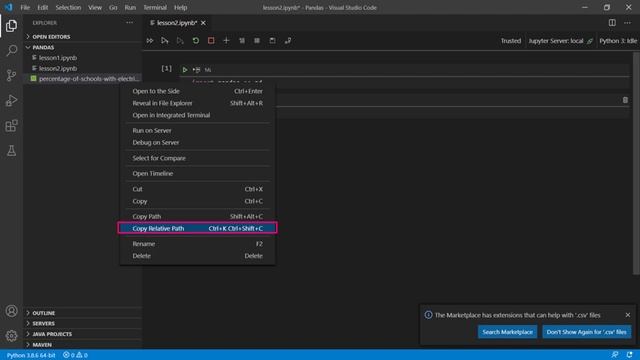Viewport: 640px width, 360px height.
Task: Open the Extensions view
Action: tap(11, 125)
